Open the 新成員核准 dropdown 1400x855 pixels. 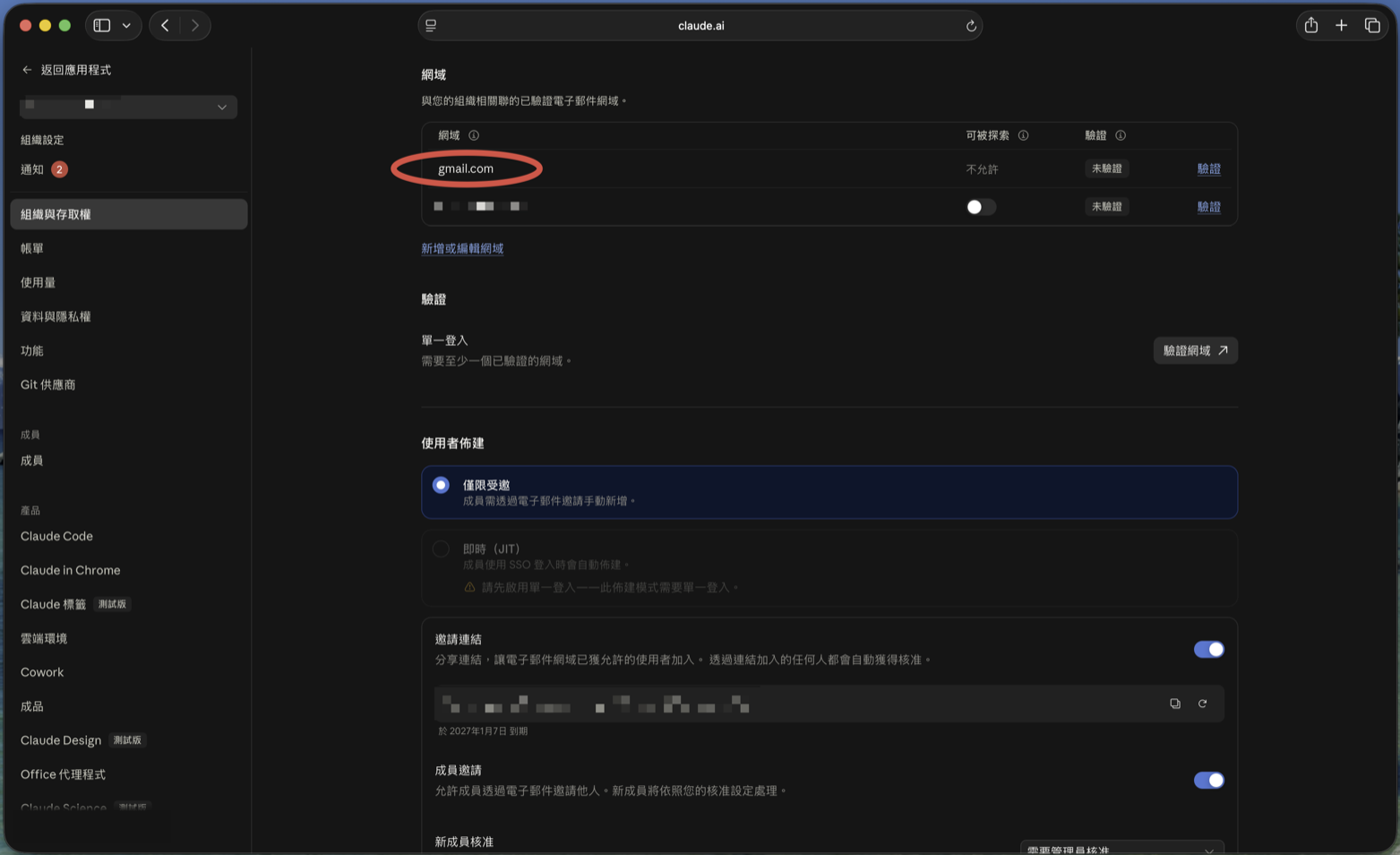click(1121, 848)
